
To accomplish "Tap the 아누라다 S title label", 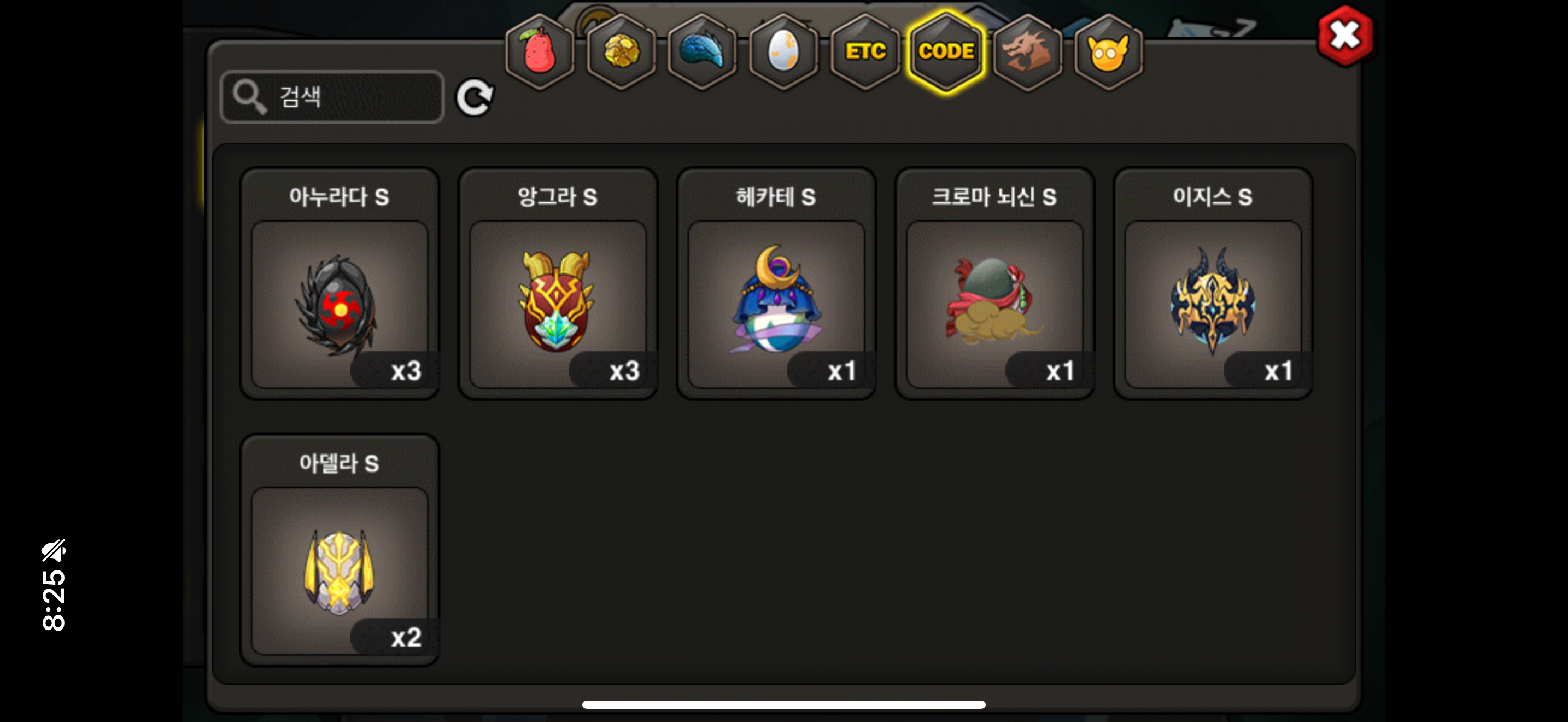I will [339, 196].
